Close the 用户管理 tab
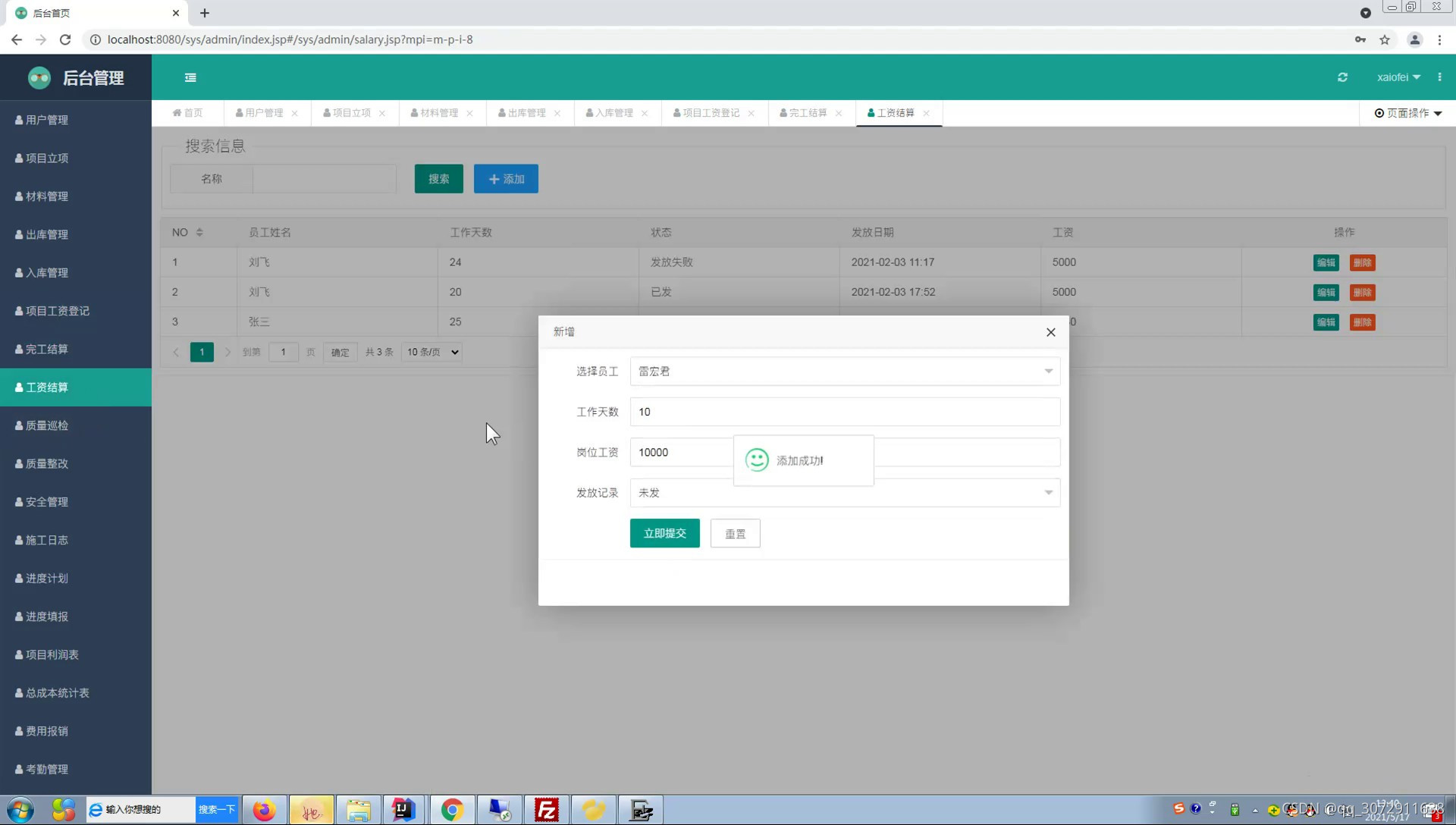1456x825 pixels. [x=295, y=113]
